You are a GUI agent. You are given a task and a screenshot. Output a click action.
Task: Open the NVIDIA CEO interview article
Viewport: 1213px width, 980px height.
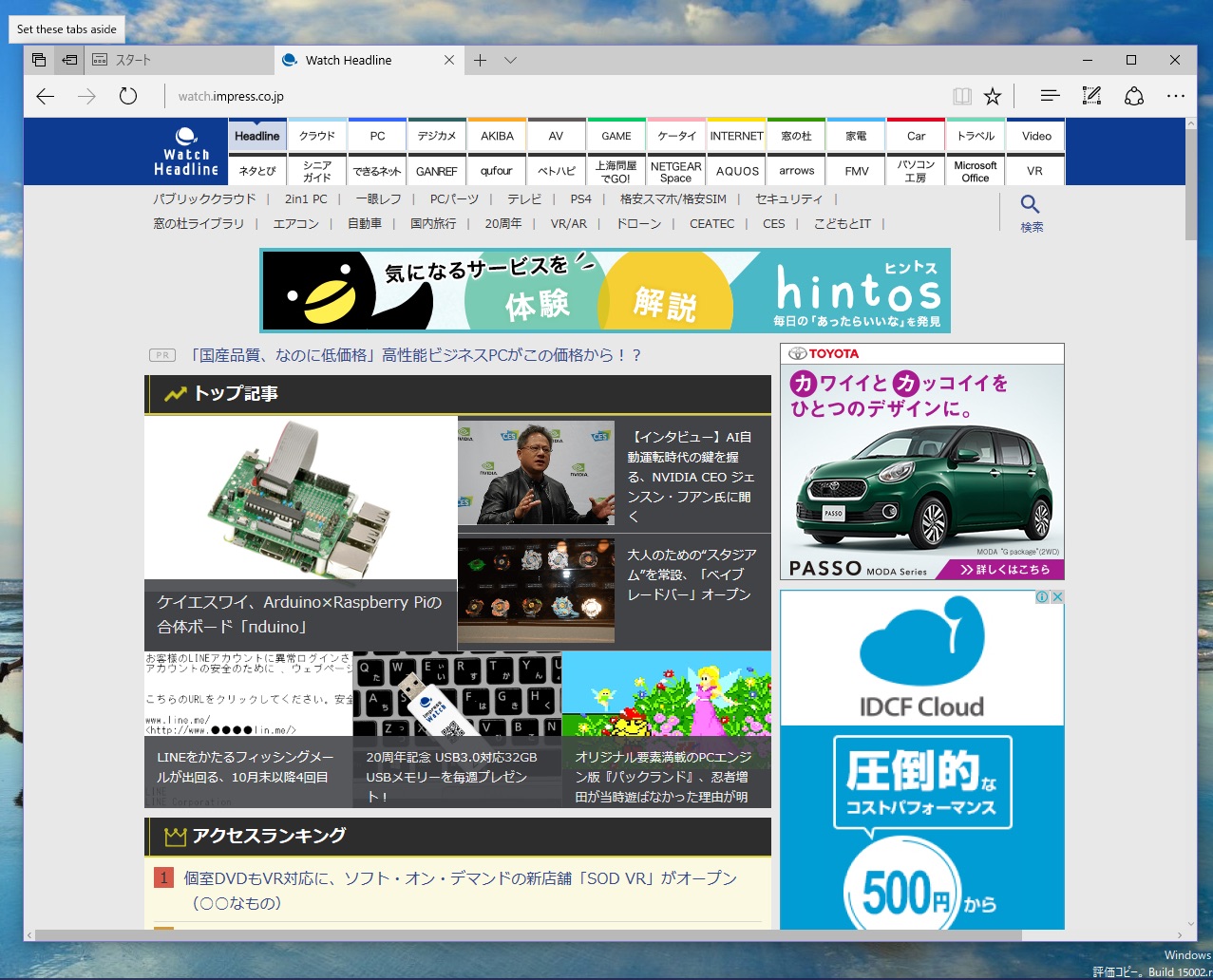pos(692,477)
